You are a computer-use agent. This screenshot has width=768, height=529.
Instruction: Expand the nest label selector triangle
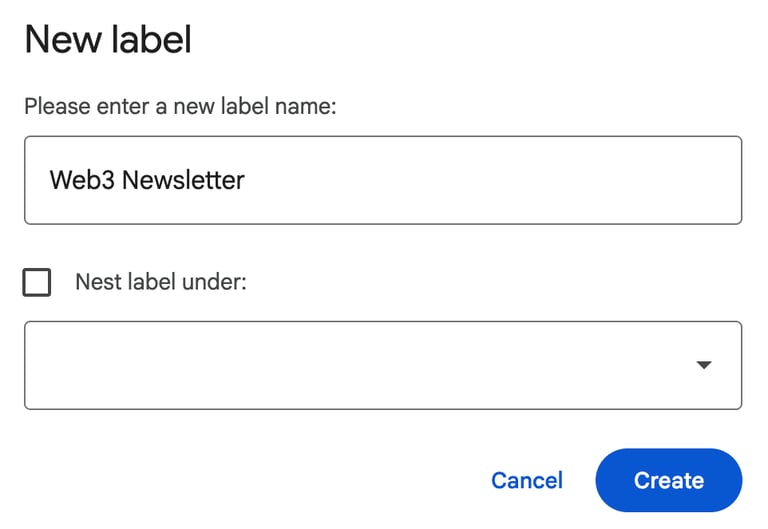[704, 365]
